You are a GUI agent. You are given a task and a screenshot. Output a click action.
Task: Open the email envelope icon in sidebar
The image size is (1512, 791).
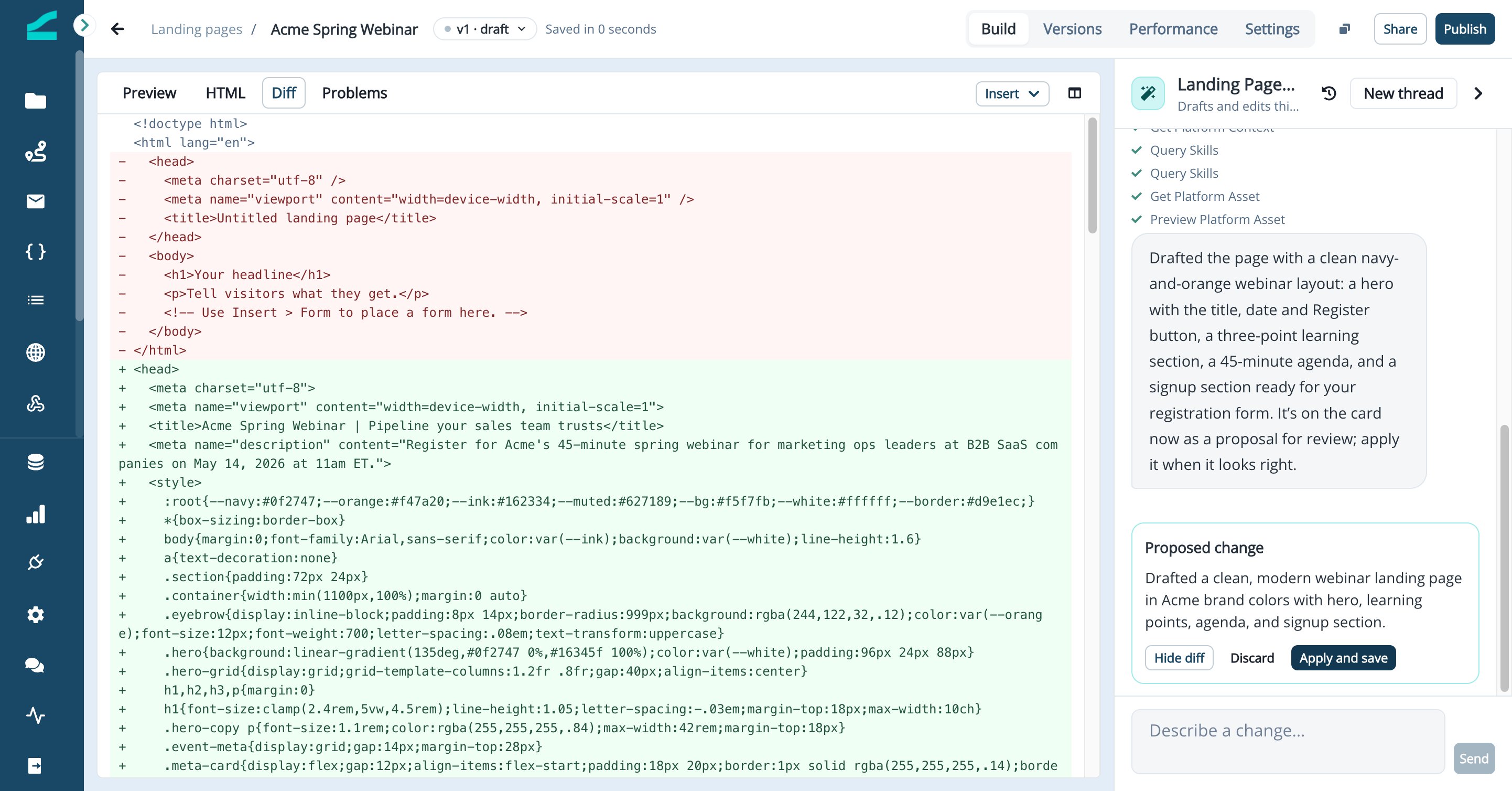tap(35, 201)
